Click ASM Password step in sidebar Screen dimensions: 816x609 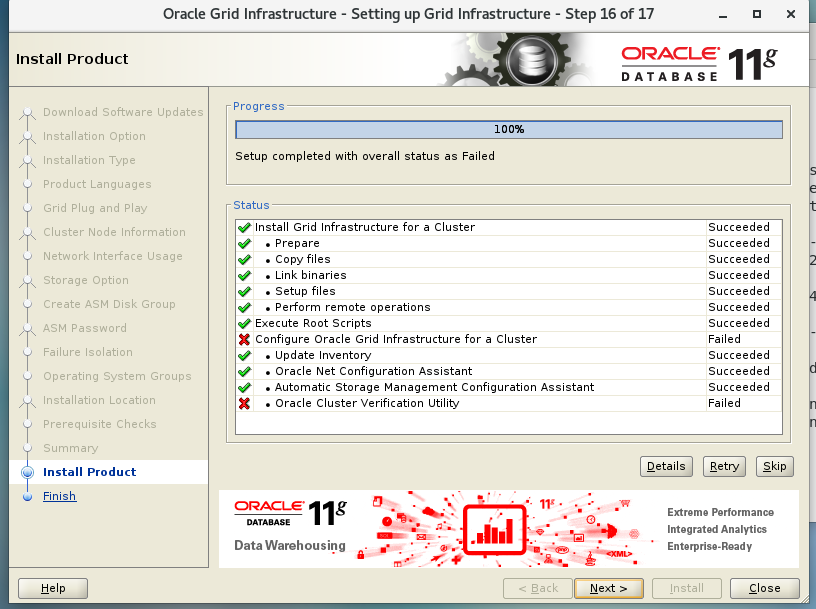tap(84, 328)
